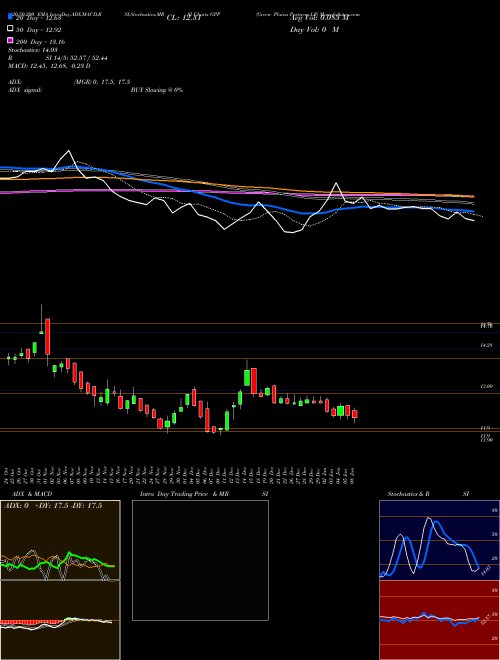Select the '50 Day - 12.92' legend text
Viewport: 500px width, 660px height.
pos(39,30)
